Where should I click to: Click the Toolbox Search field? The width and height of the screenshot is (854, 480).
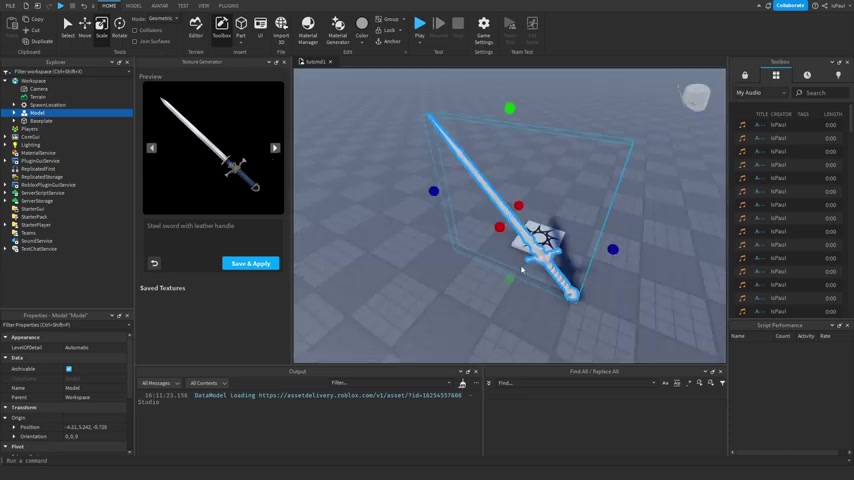click(820, 93)
